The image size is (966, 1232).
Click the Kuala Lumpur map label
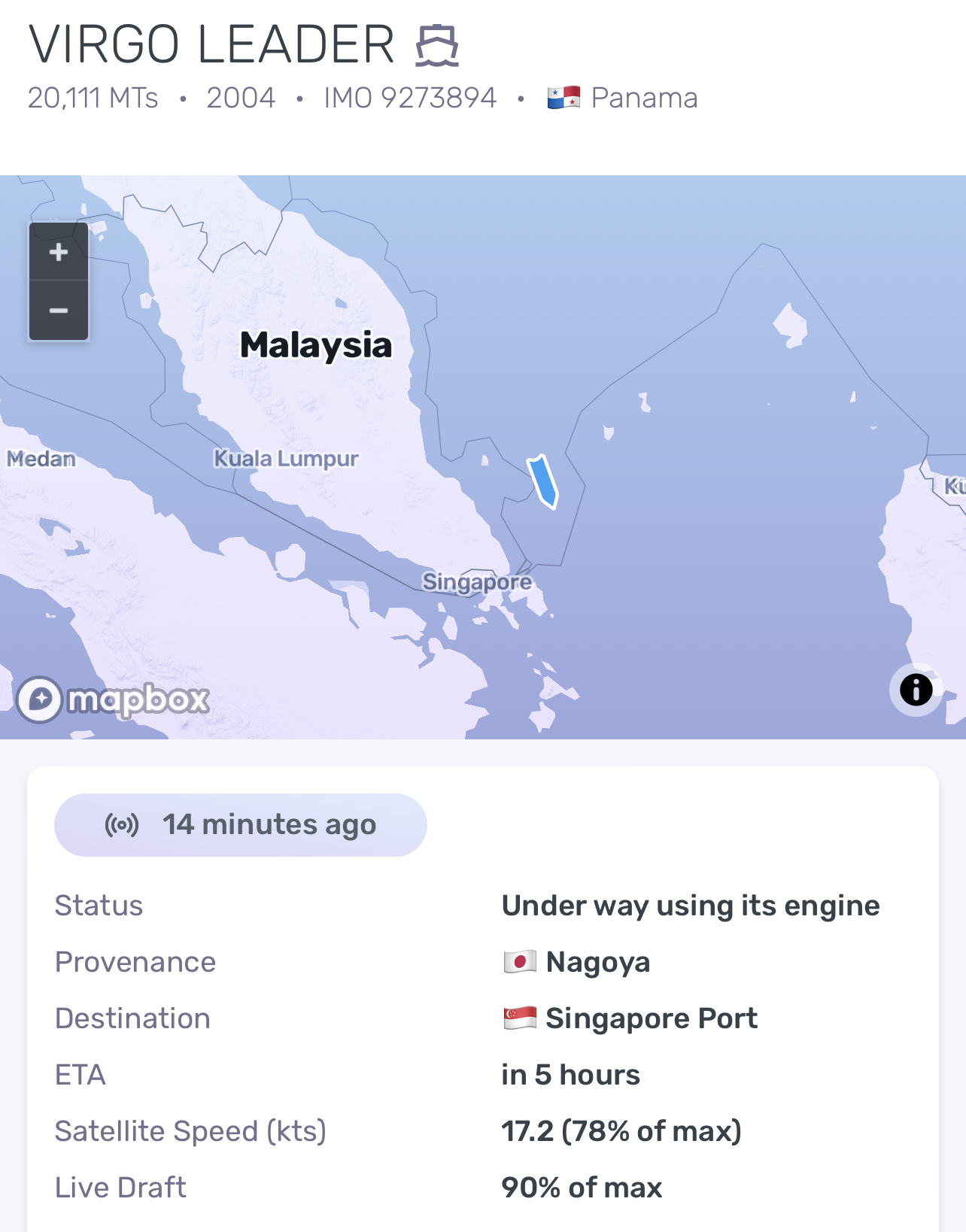[286, 458]
